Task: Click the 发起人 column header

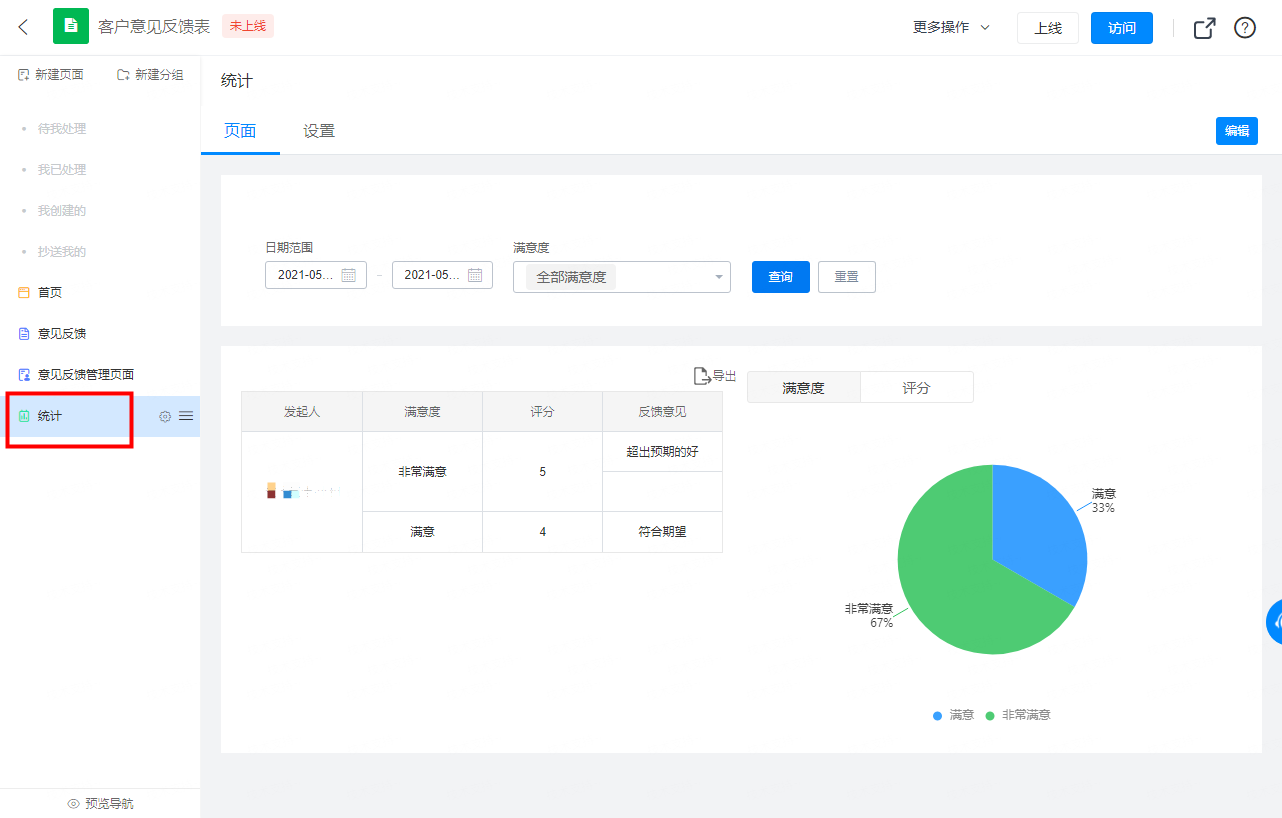Action: pos(302,412)
